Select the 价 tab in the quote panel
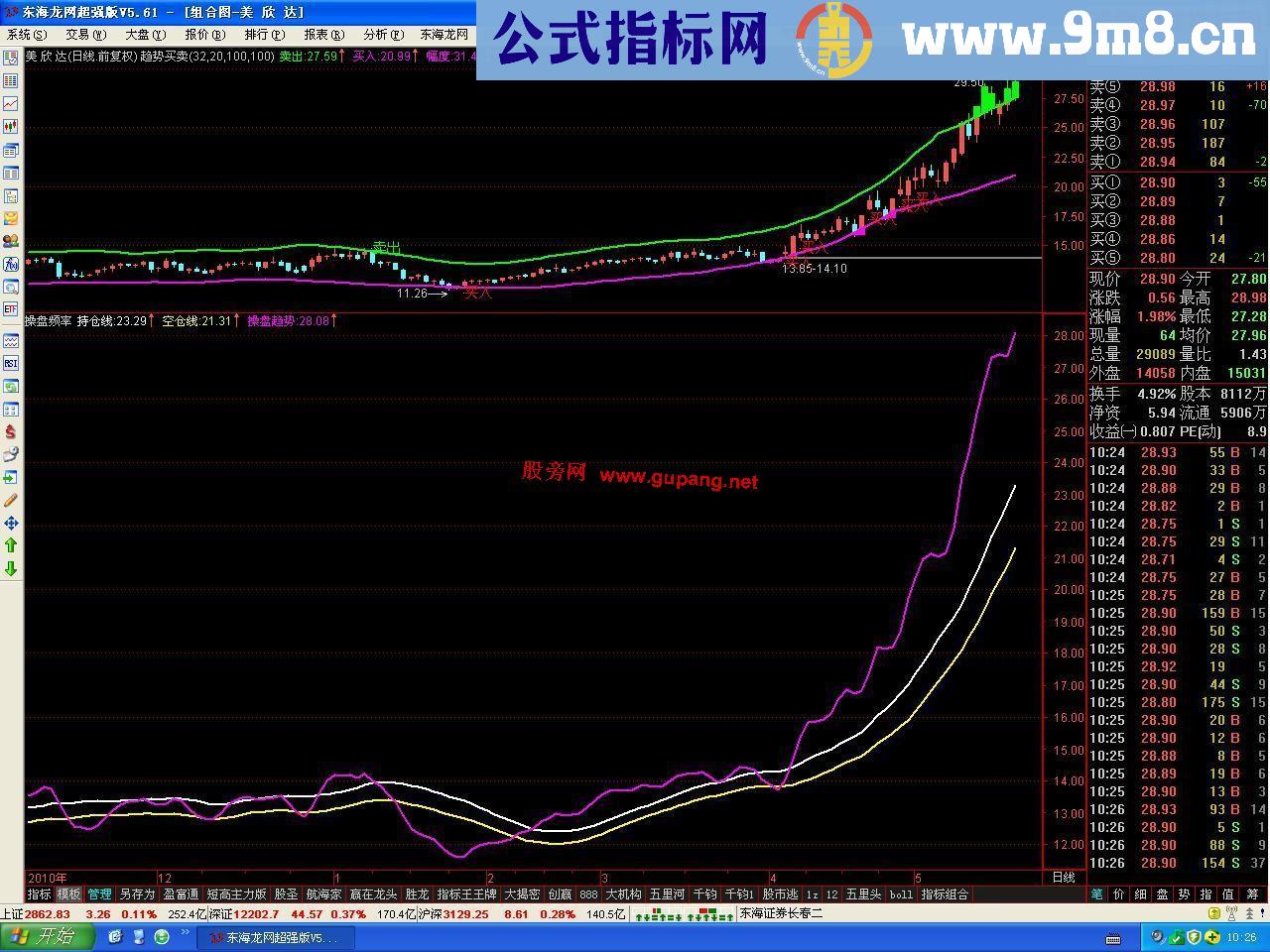 [x=1119, y=894]
